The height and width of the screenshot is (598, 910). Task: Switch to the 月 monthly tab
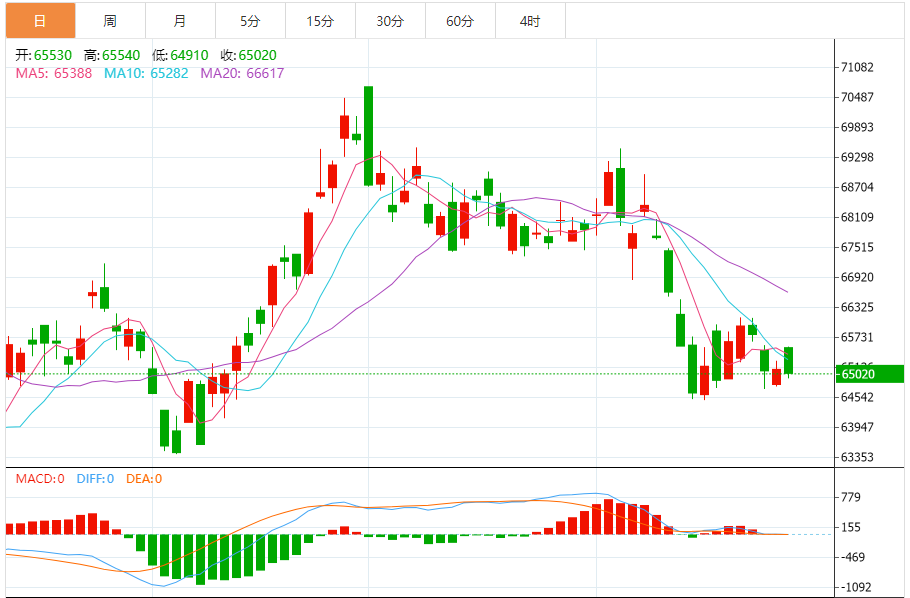point(180,21)
